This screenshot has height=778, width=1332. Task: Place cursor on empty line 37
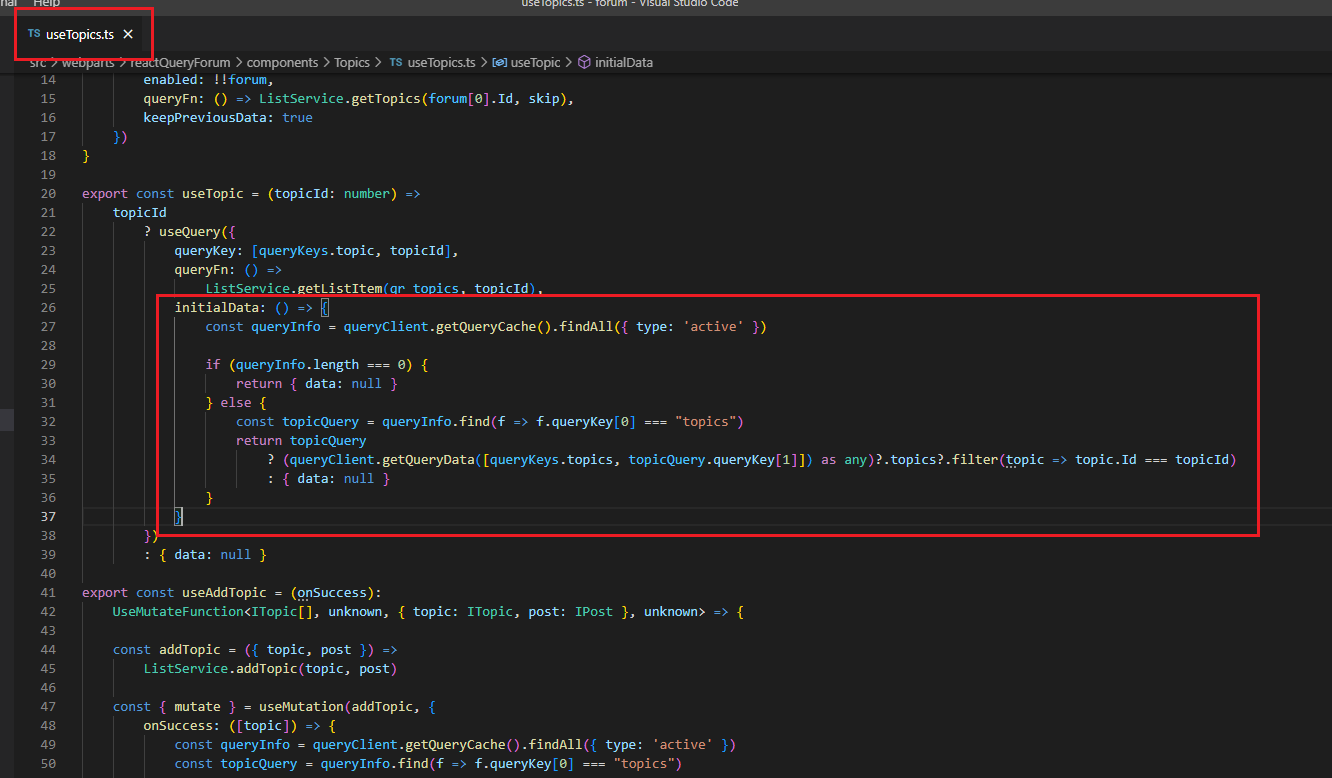[x=400, y=516]
